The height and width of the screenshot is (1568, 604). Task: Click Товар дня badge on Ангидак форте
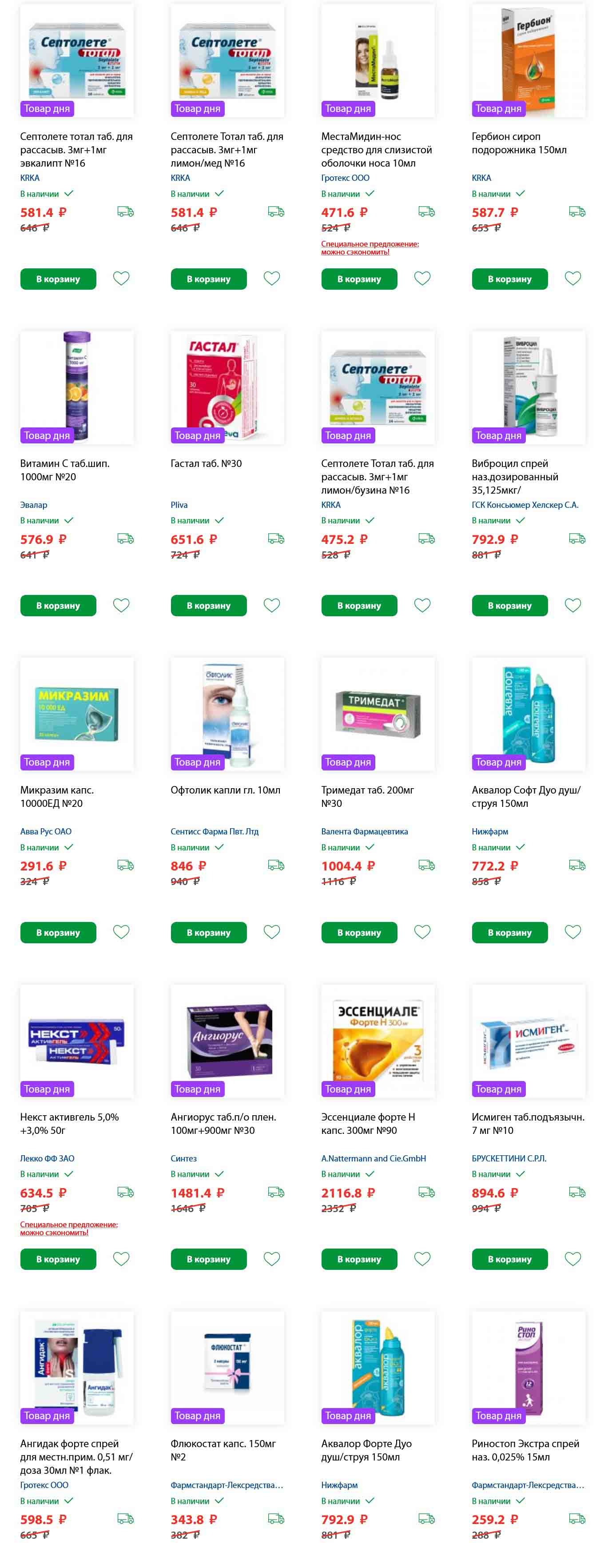pyautogui.click(x=47, y=1416)
